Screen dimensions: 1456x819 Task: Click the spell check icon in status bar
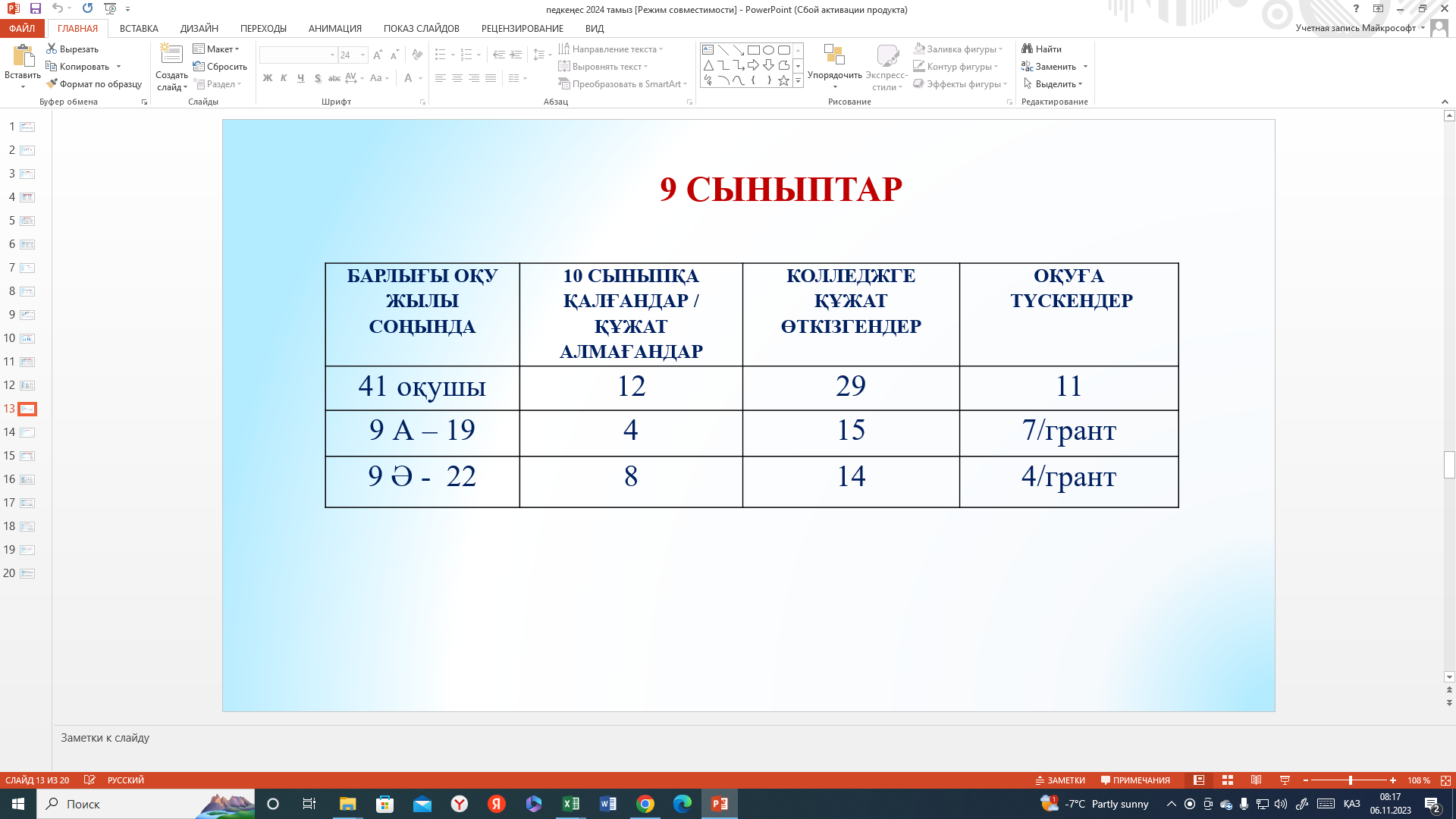[x=89, y=780]
